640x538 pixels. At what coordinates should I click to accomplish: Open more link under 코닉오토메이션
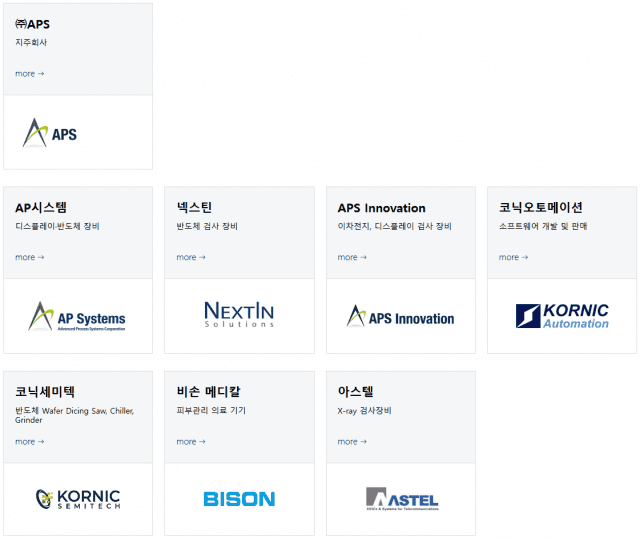[513, 258]
